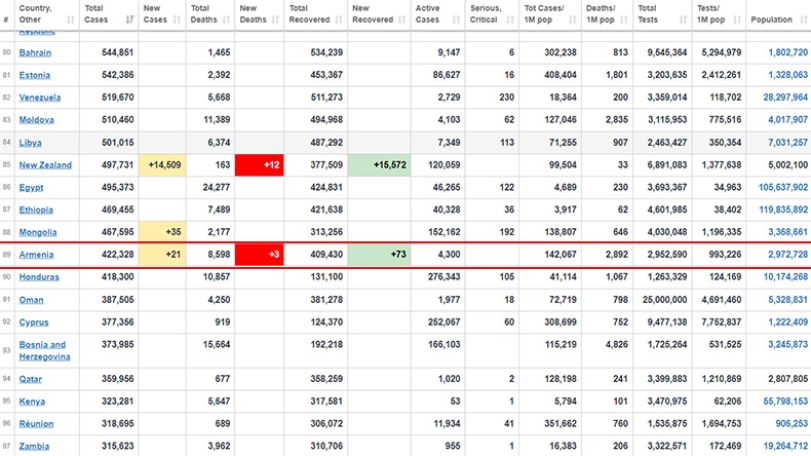The height and width of the screenshot is (456, 811).
Task: Sort by Serious, Critical column arrows
Action: pos(510,20)
